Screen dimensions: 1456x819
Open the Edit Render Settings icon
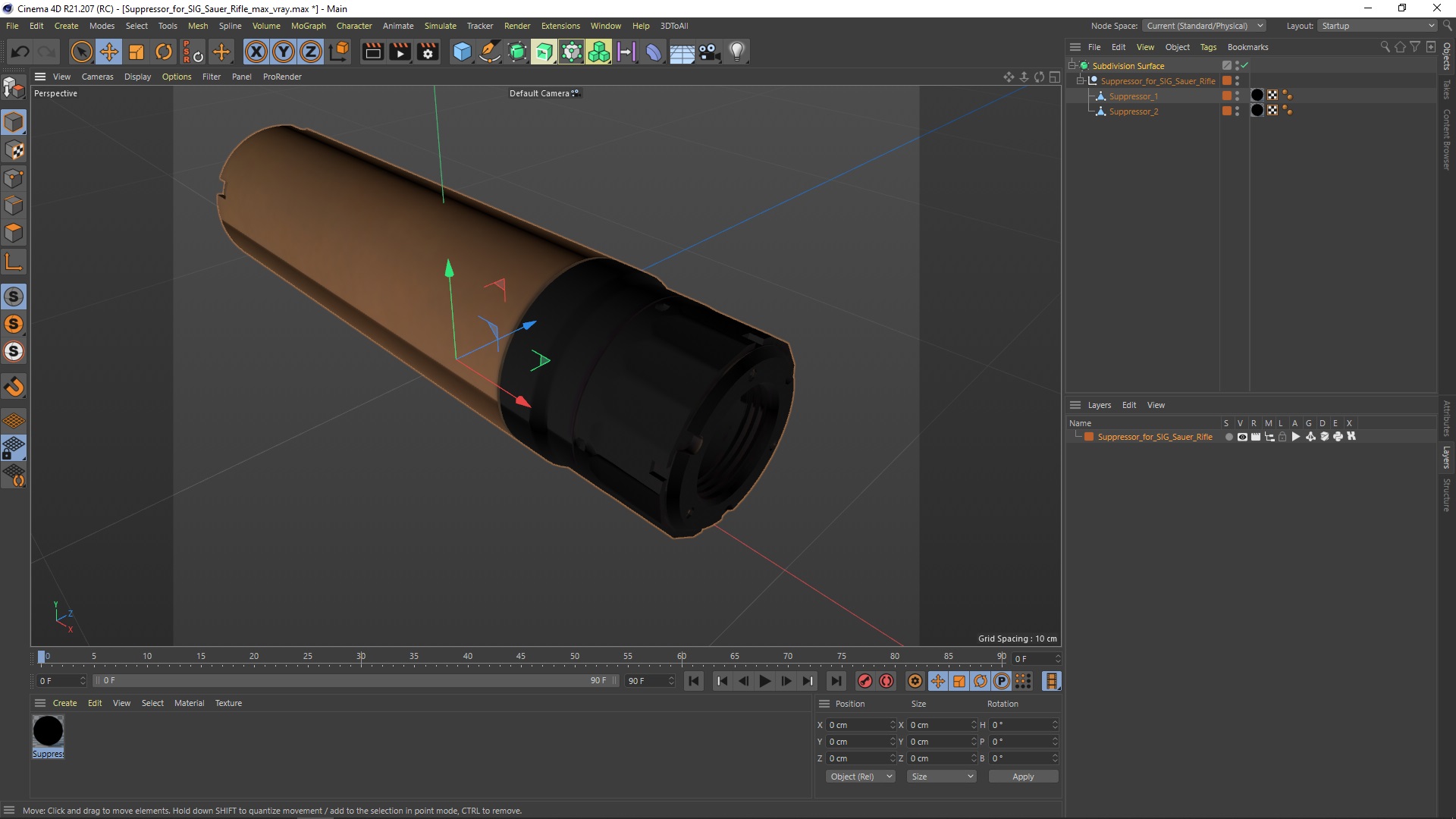coord(428,52)
